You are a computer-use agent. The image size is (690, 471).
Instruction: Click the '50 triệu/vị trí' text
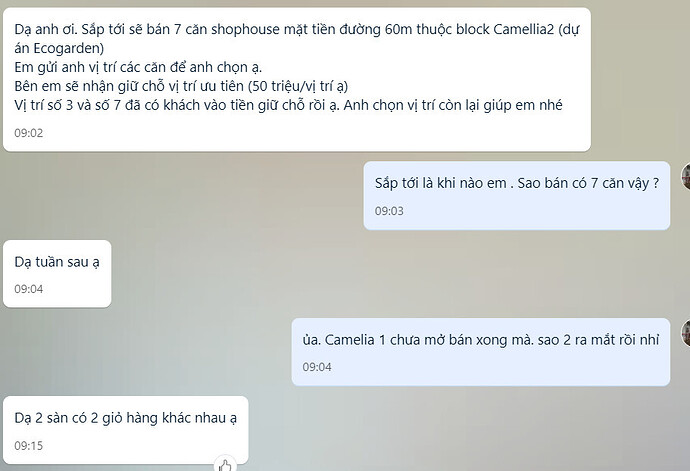click(x=293, y=86)
